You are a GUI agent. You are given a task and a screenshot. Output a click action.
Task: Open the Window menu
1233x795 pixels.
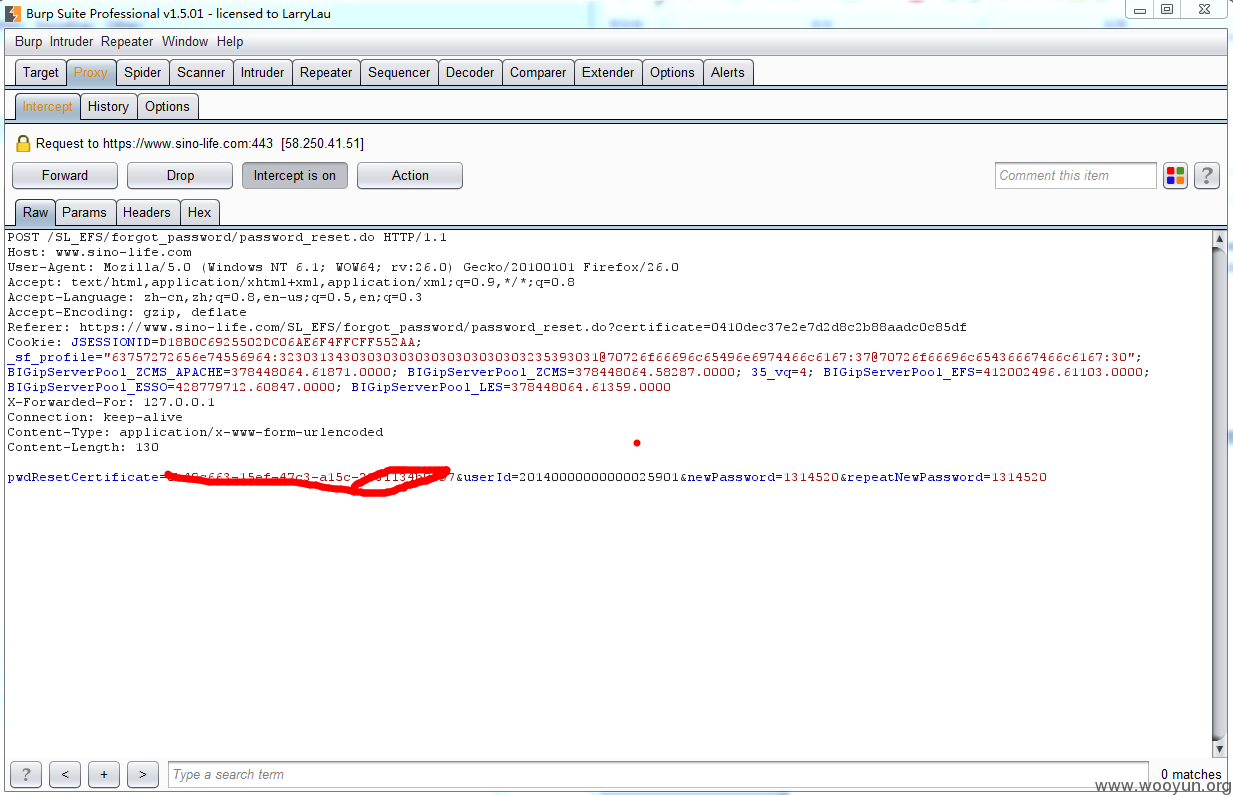tap(185, 42)
